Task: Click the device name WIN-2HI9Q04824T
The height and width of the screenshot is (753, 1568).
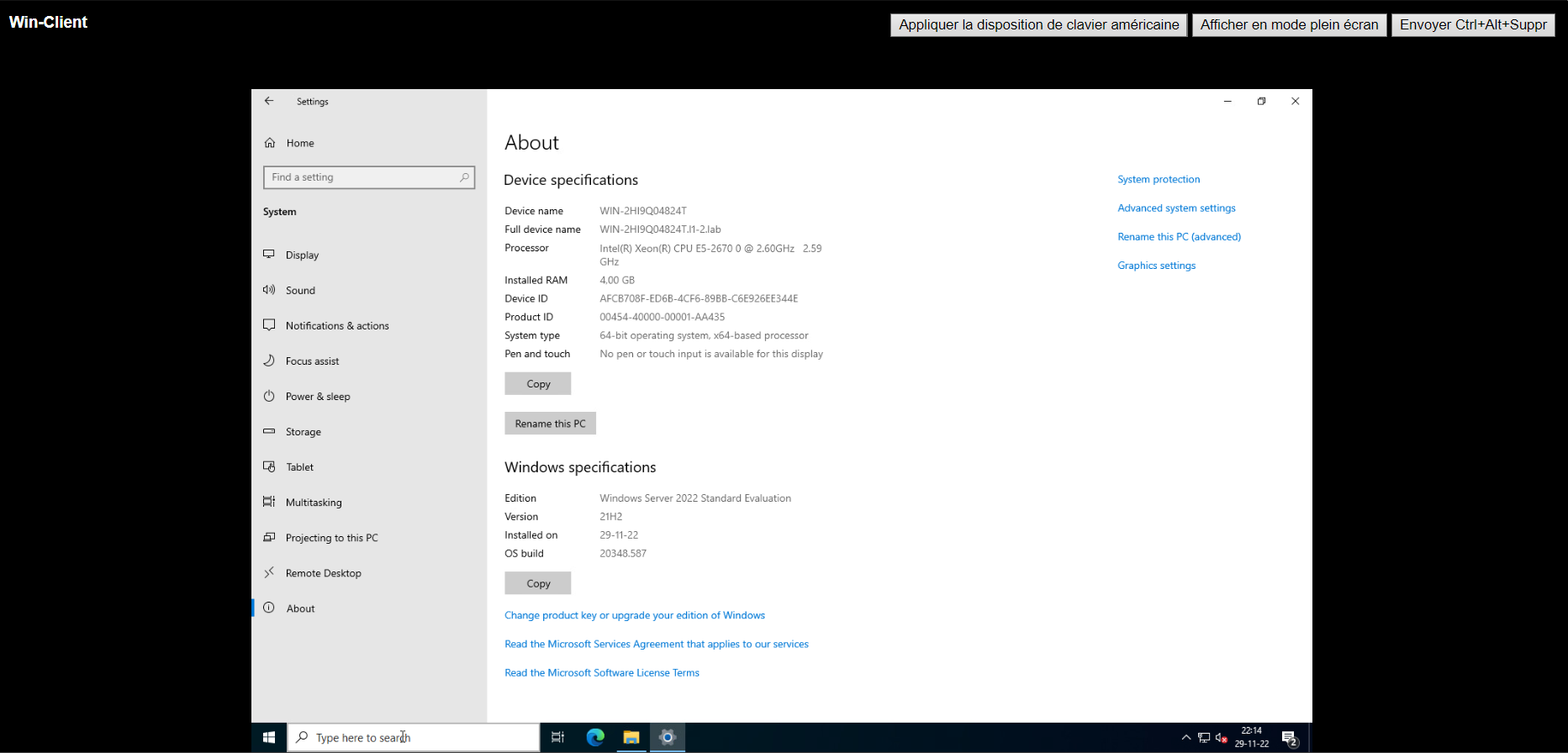Action: [x=643, y=211]
